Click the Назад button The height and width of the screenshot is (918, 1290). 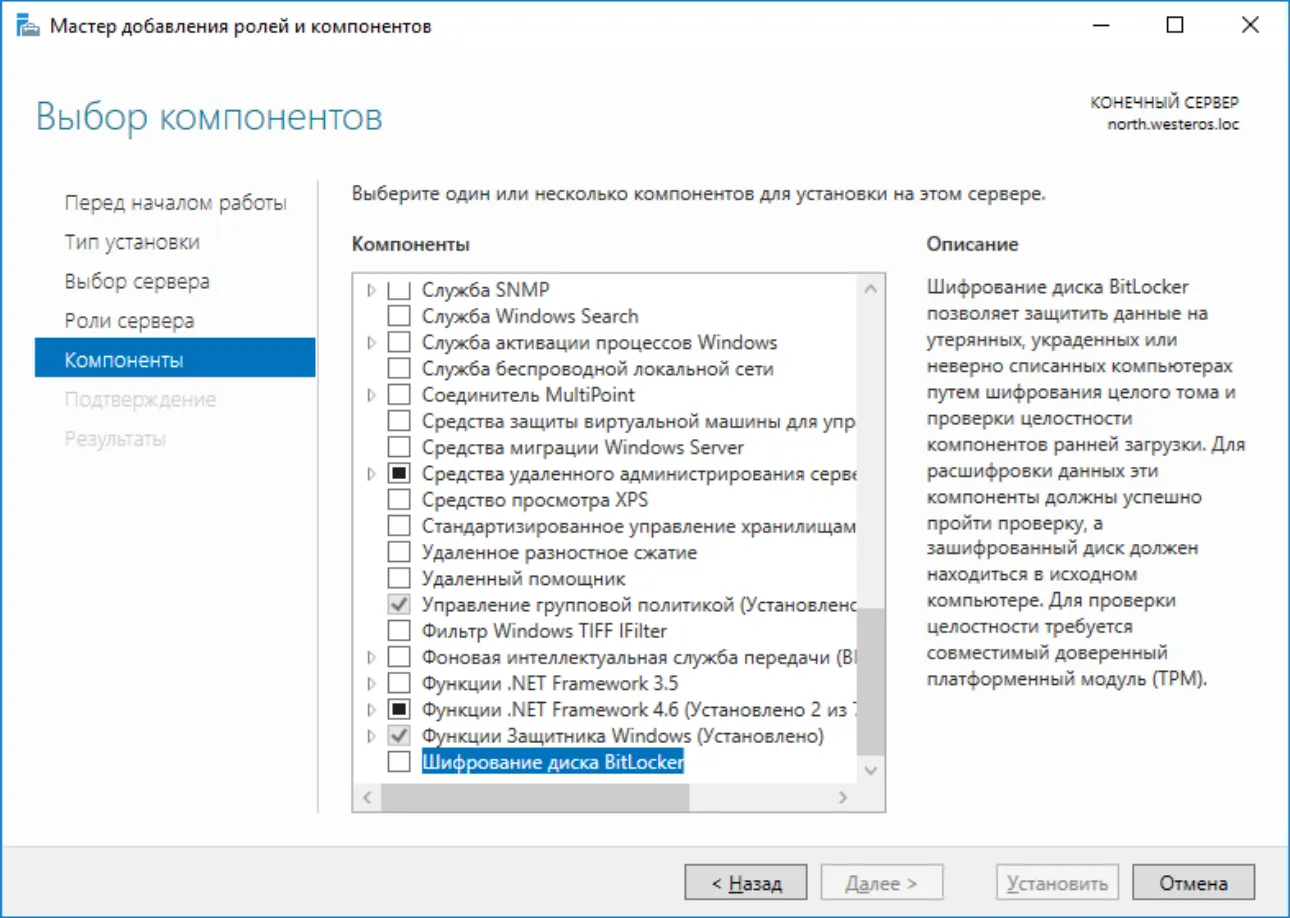coord(745,883)
